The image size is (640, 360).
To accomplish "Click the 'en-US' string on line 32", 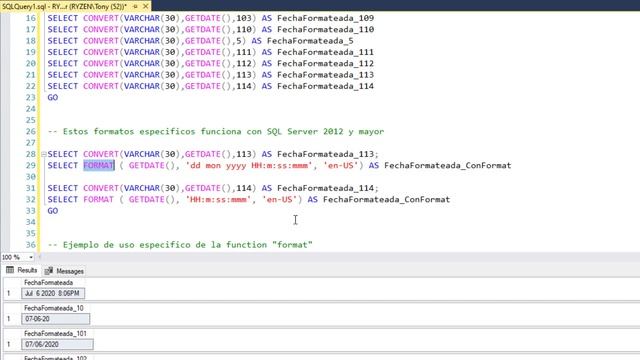I will click(280, 200).
